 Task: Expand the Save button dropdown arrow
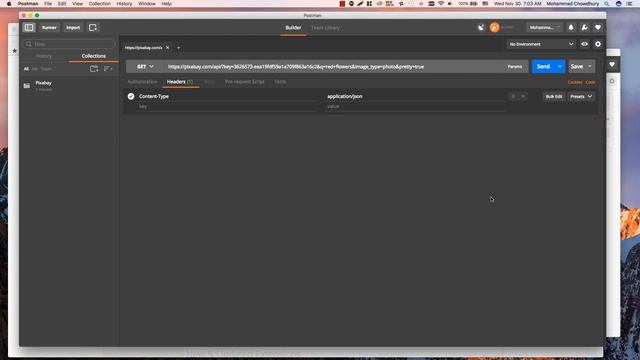590,67
